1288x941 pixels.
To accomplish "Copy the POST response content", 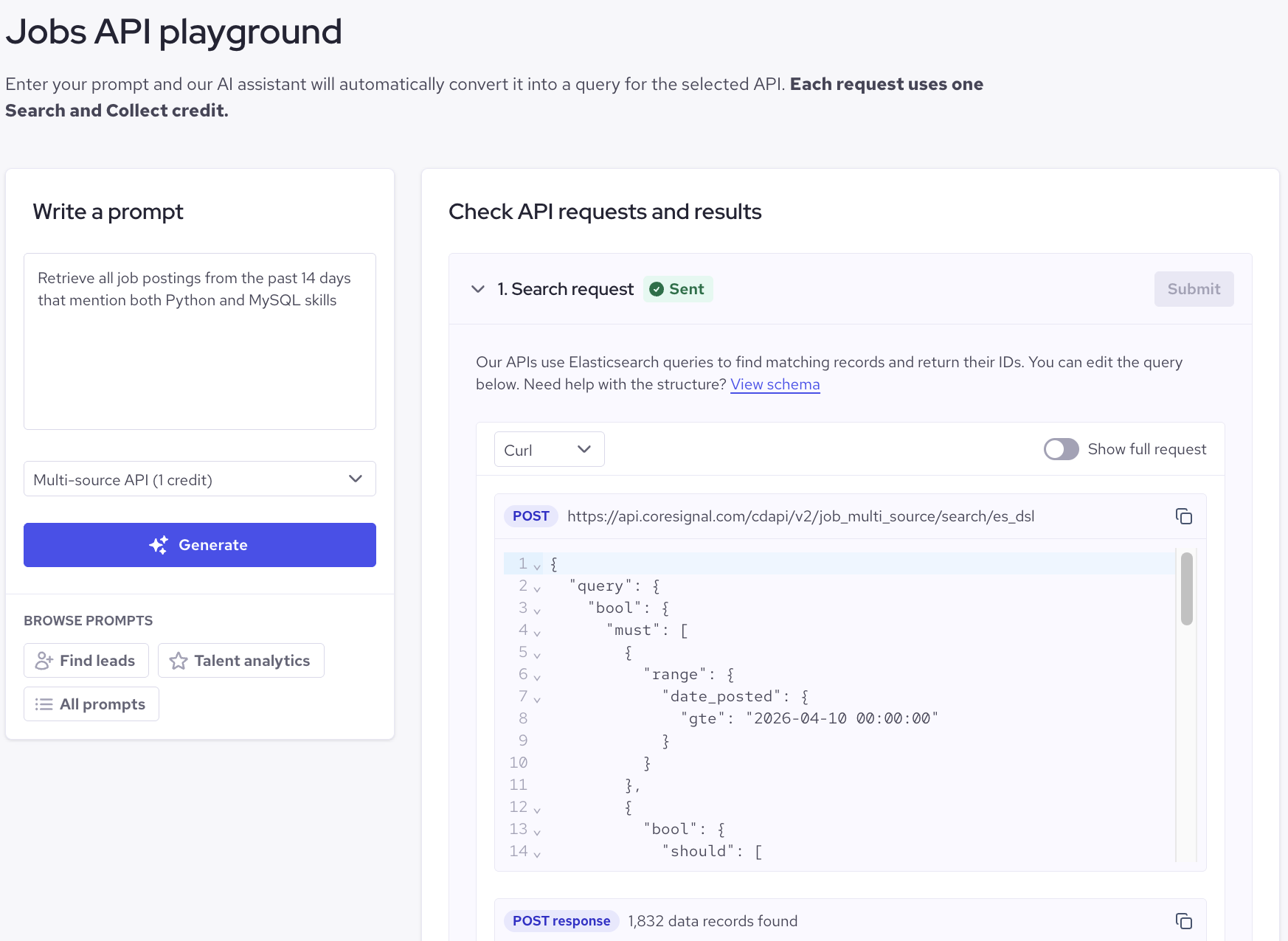I will pyautogui.click(x=1183, y=921).
